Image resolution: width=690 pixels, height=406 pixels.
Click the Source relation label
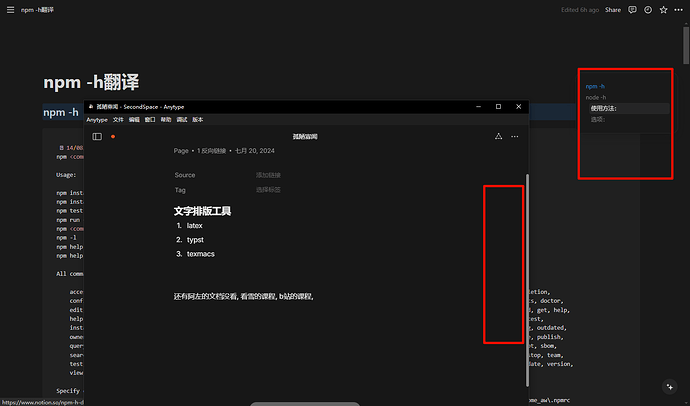pyautogui.click(x=184, y=175)
